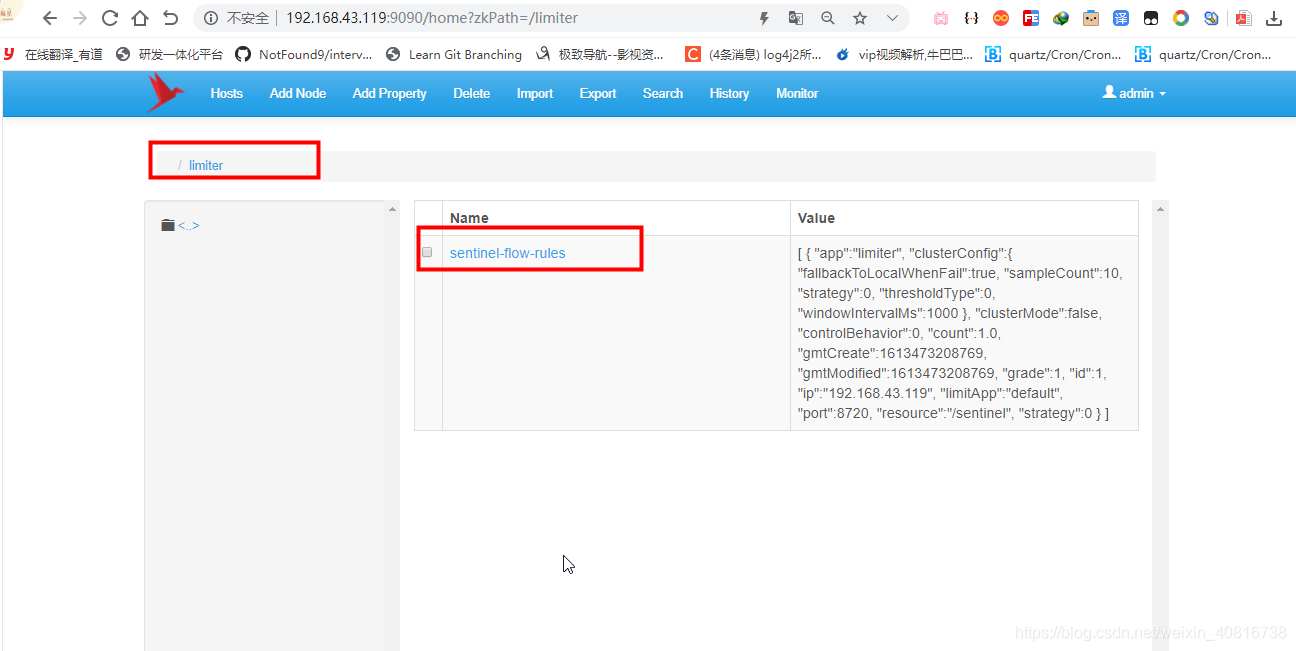The image size is (1296, 651).
Task: Tick the sentinel-flow-rules checkbox
Action: [427, 252]
